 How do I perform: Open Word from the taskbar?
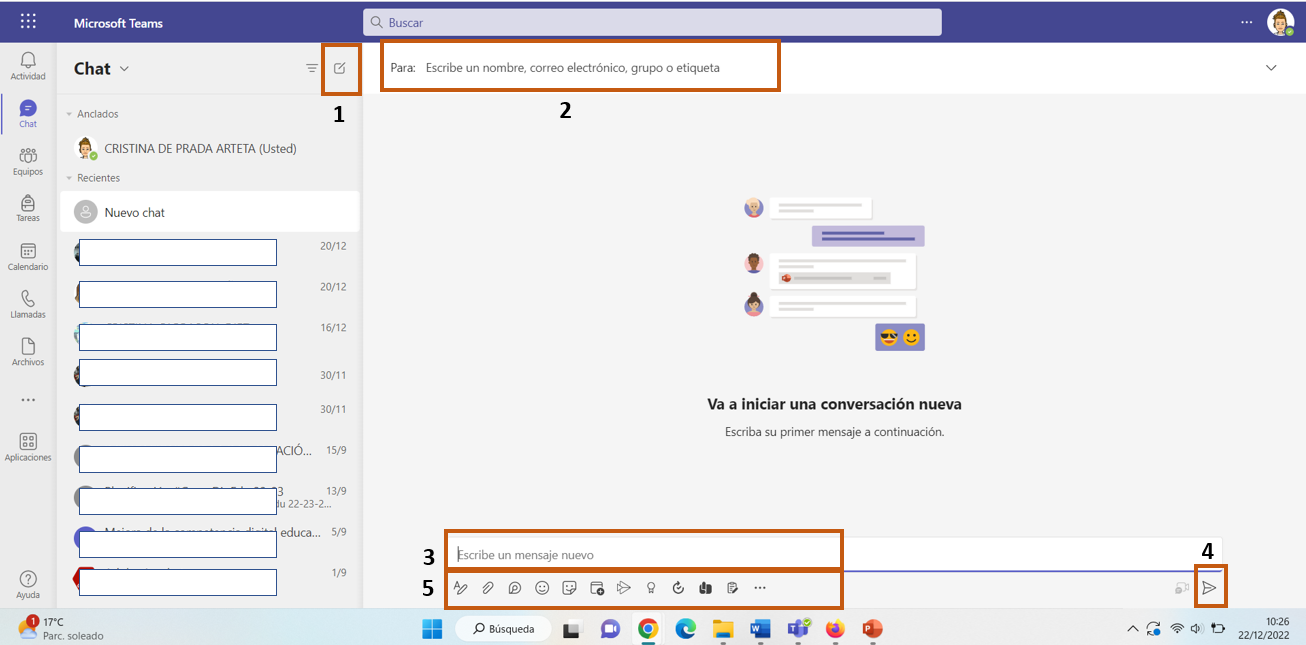[x=760, y=629]
